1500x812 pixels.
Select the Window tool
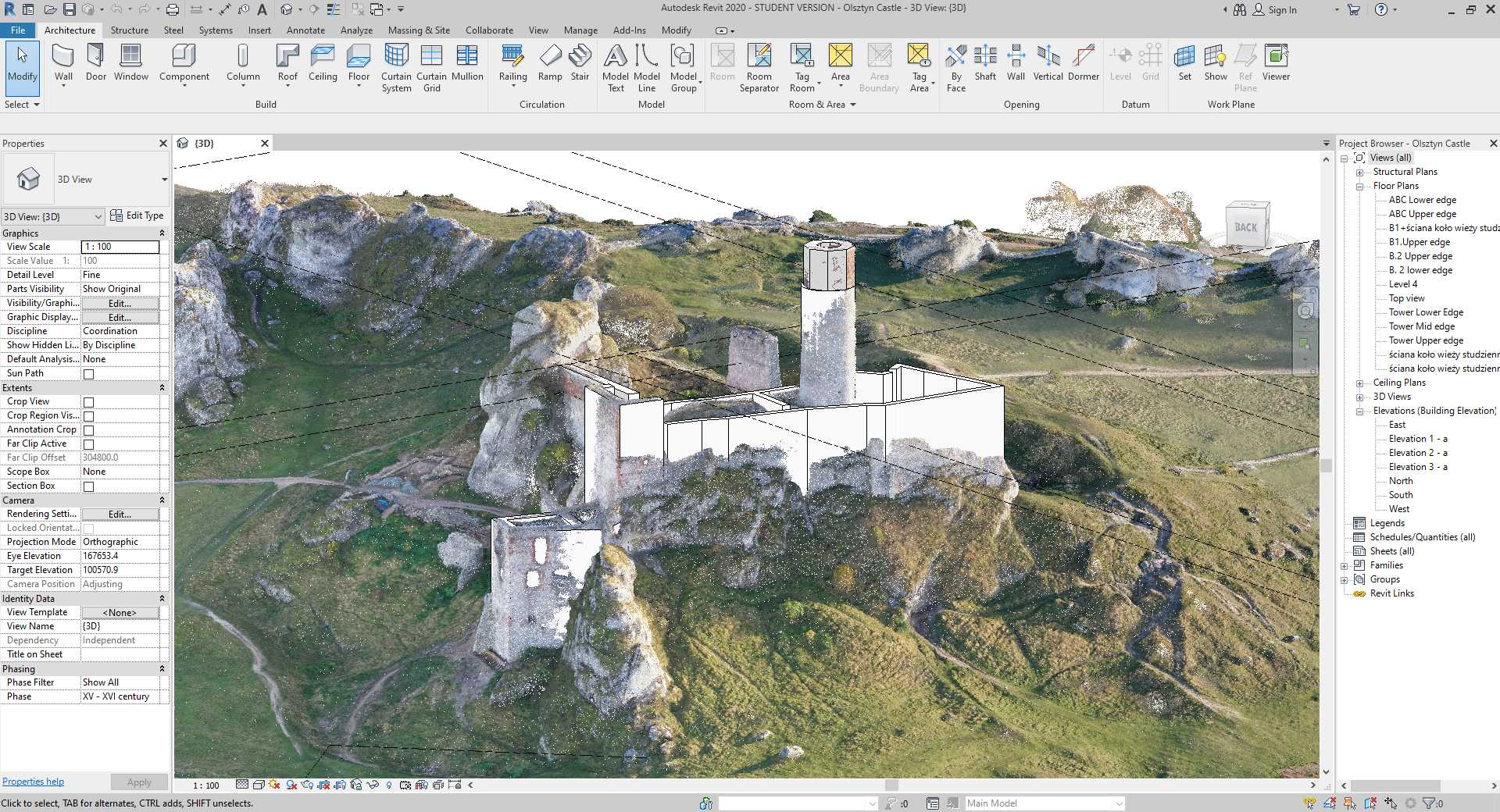pyautogui.click(x=130, y=62)
